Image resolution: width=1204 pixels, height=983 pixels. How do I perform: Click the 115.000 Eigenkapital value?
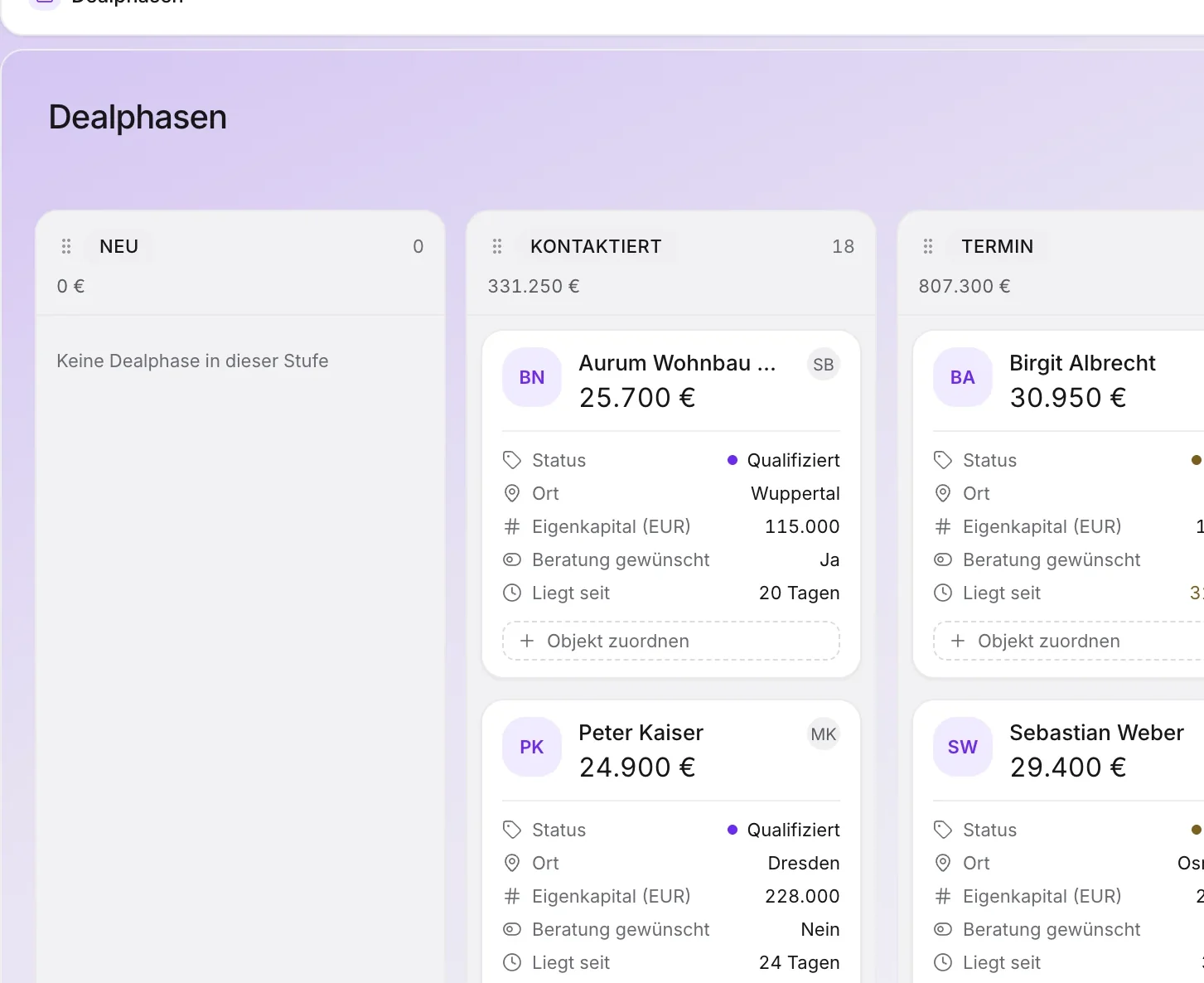tap(802, 526)
